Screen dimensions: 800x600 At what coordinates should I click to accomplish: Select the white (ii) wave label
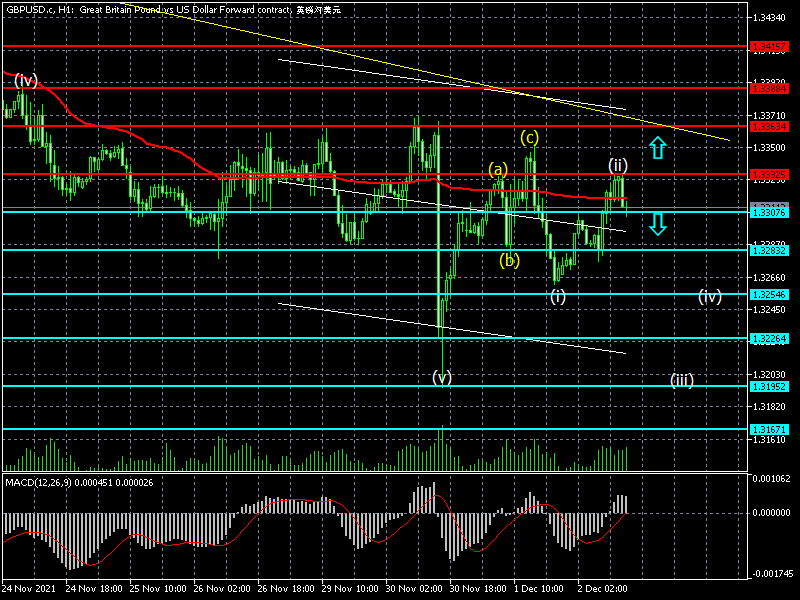tap(618, 165)
